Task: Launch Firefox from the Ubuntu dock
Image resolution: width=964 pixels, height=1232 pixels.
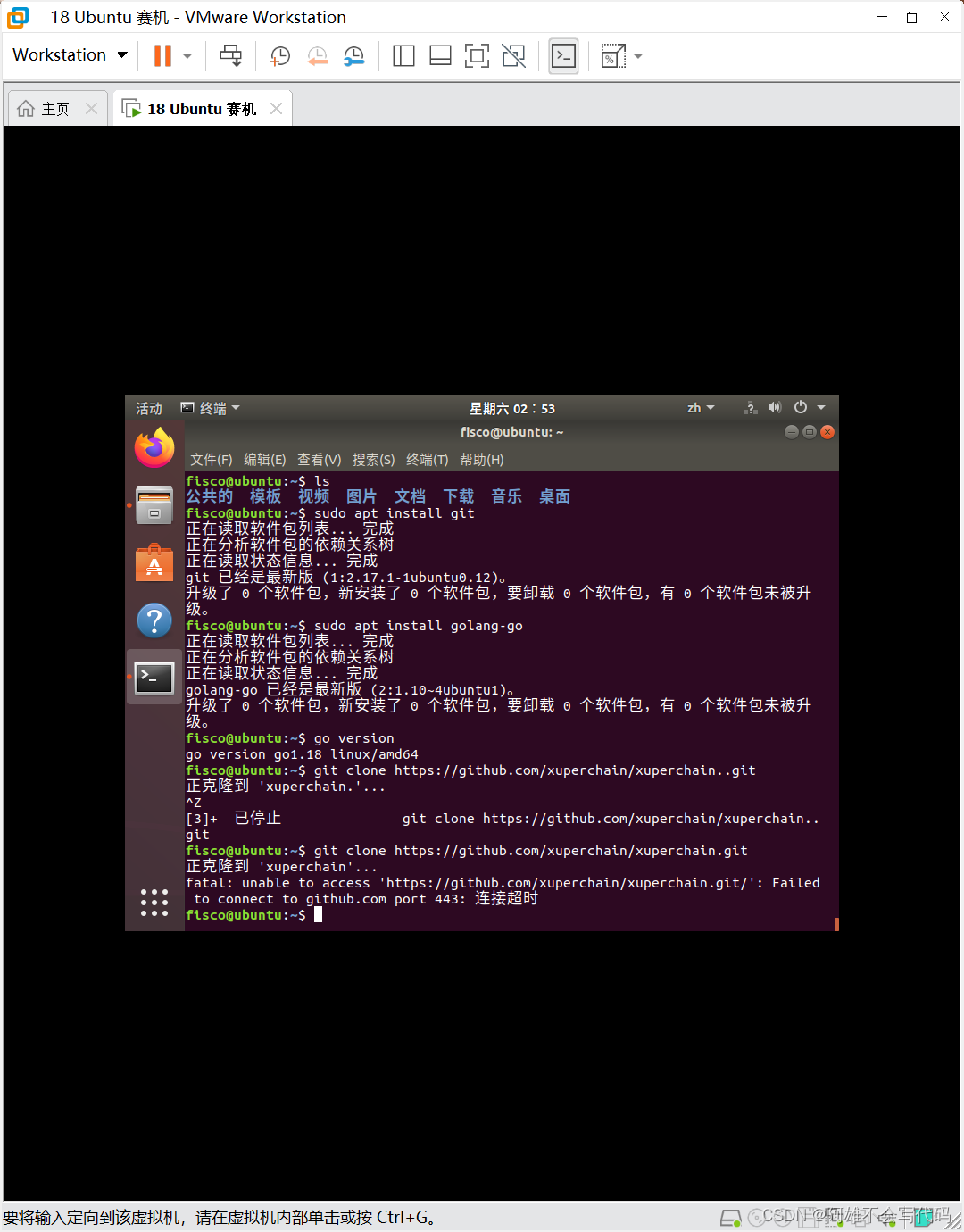Action: 154,447
